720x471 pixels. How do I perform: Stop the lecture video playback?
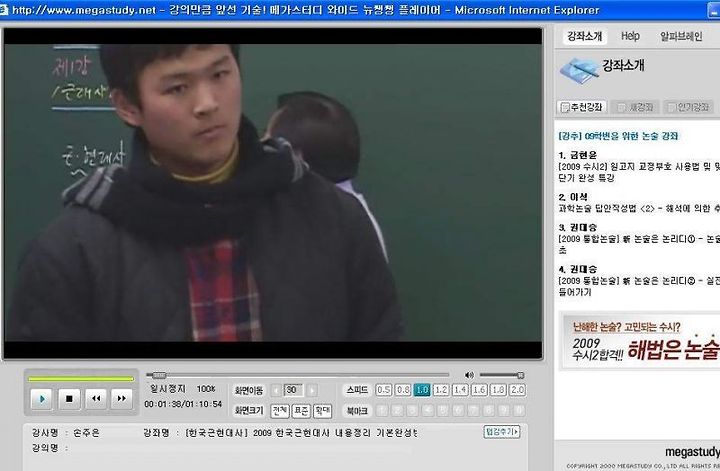coord(69,399)
